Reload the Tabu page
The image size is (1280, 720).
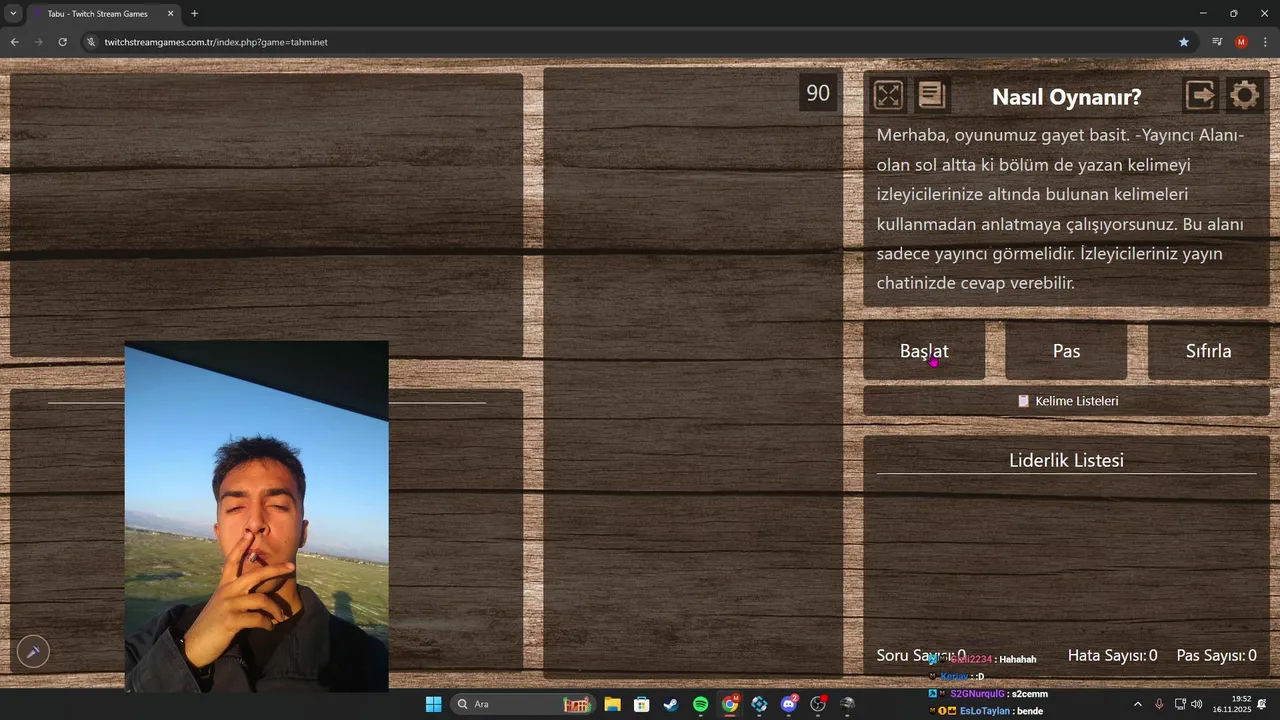pyautogui.click(x=62, y=42)
